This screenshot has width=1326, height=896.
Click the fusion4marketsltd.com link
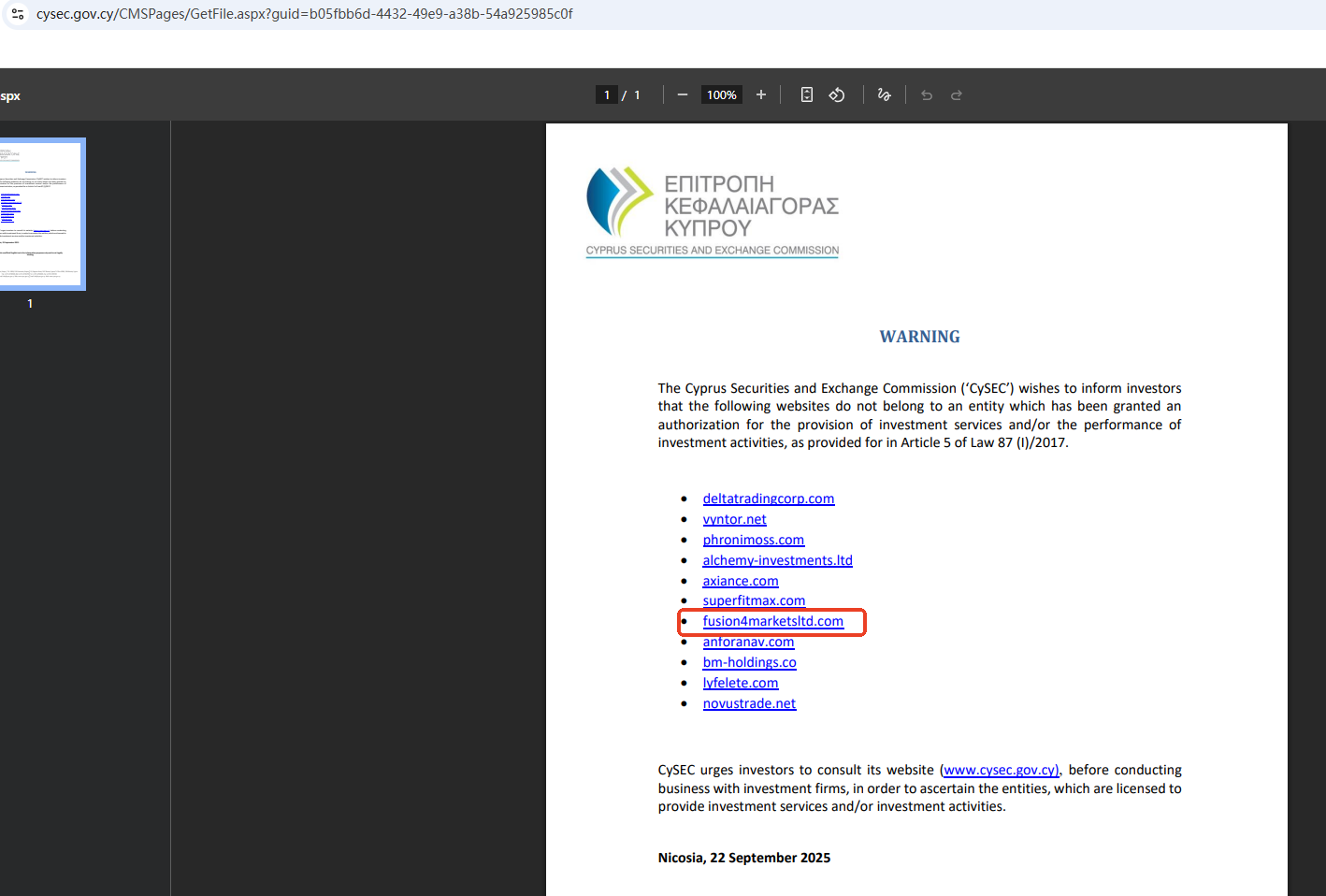(x=773, y=621)
